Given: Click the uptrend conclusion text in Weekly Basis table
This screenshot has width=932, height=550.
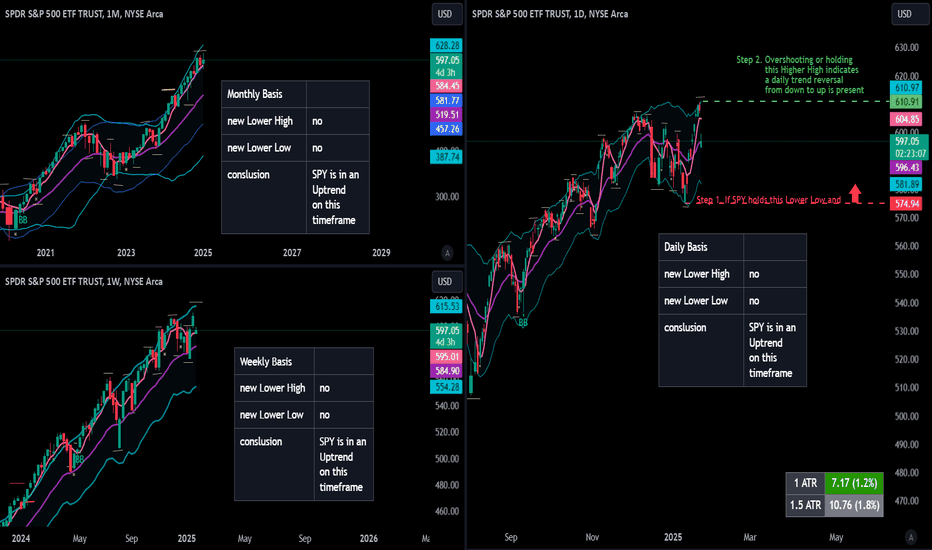Looking at the screenshot, I should click(x=343, y=464).
